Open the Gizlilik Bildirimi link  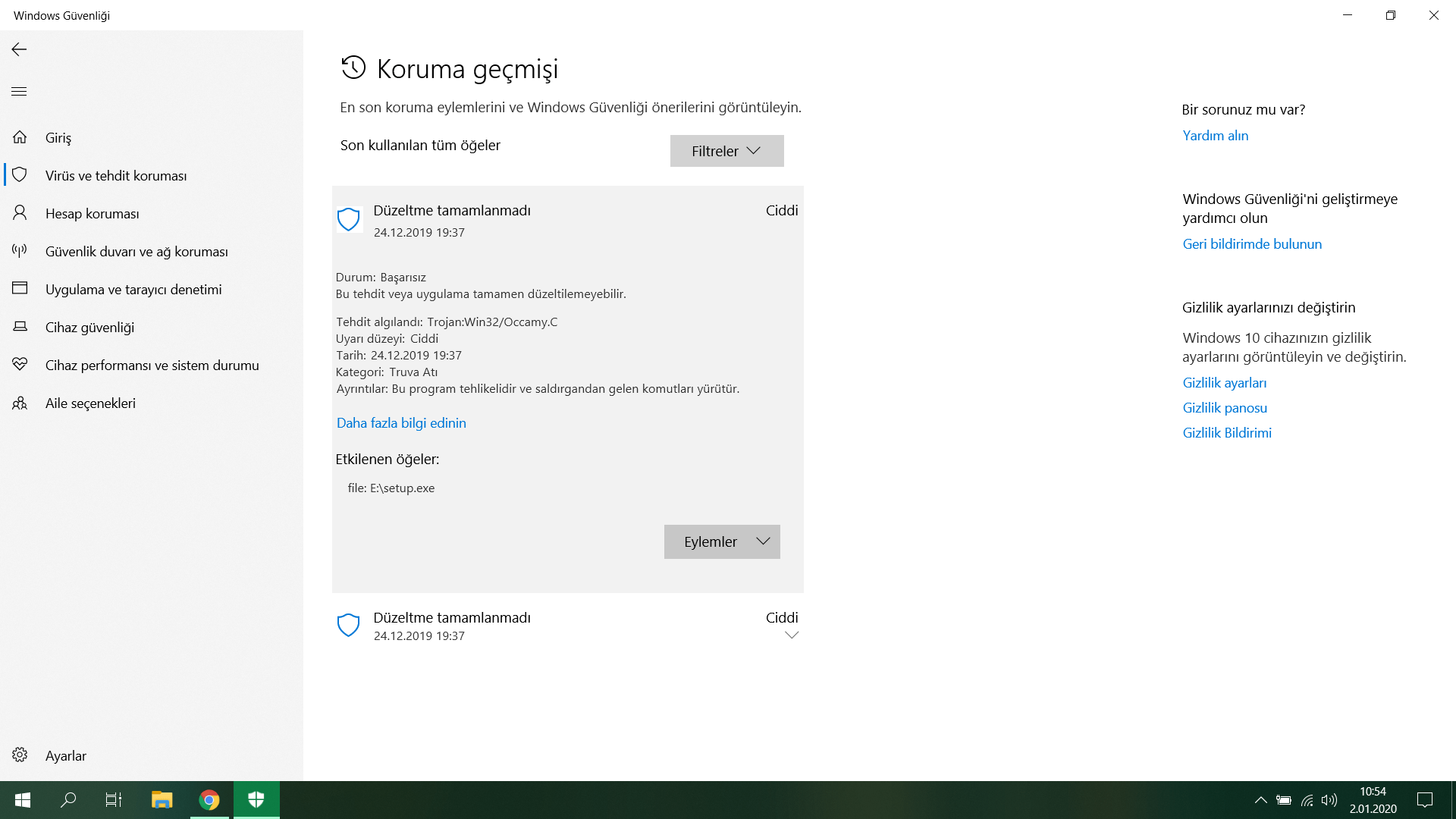(1227, 433)
